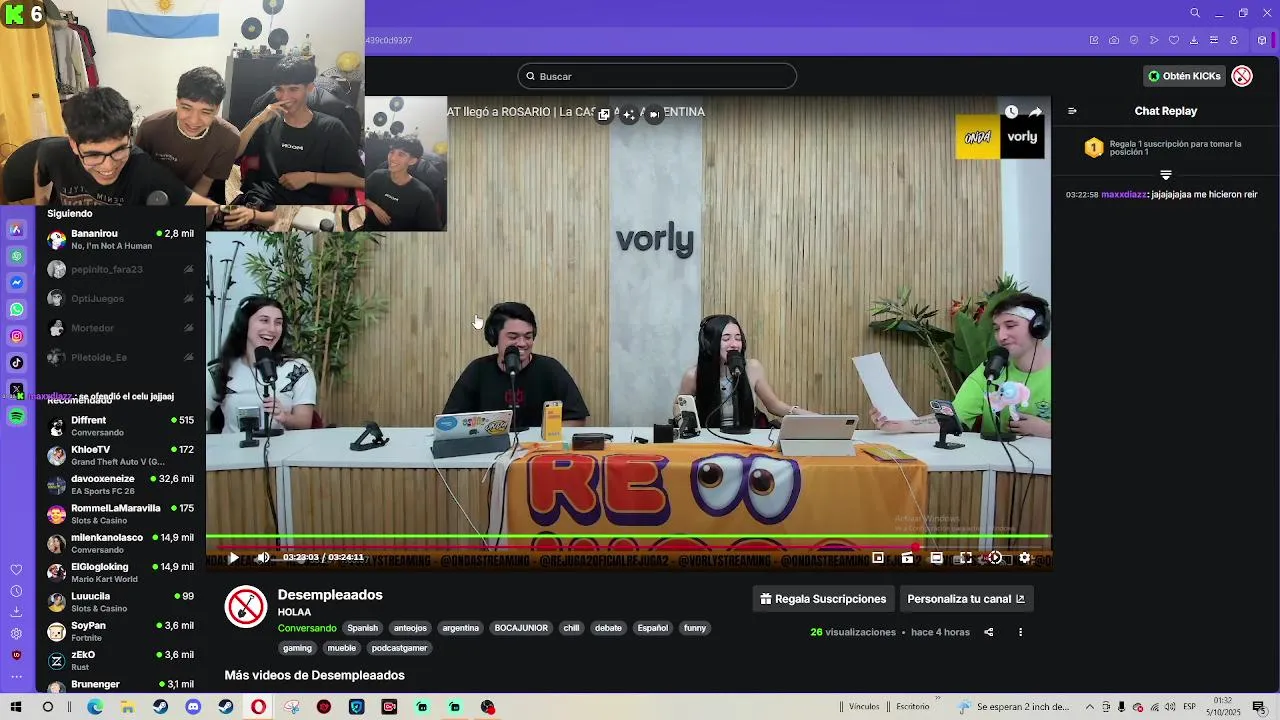Click the Kick logo in top-left corner
The width and height of the screenshot is (1280, 720).
[x=14, y=14]
